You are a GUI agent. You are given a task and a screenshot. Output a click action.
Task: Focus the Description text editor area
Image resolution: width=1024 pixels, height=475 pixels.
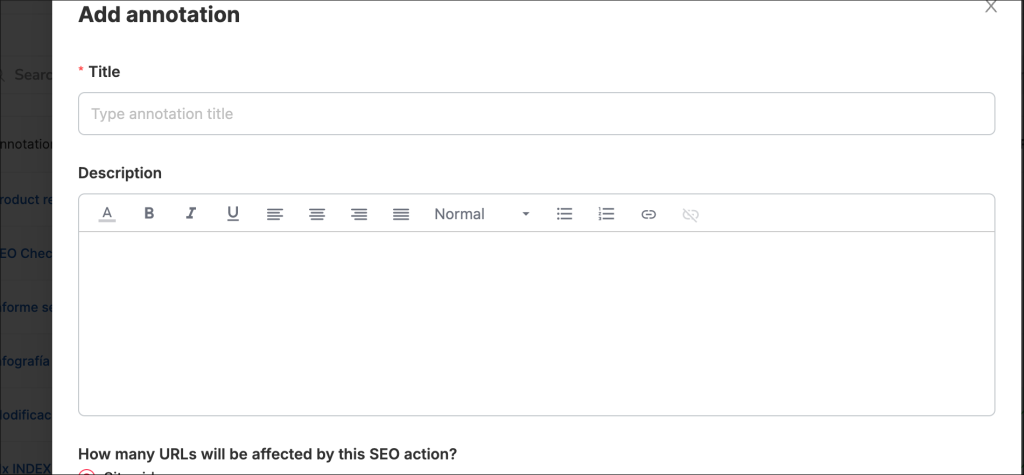[536, 322]
